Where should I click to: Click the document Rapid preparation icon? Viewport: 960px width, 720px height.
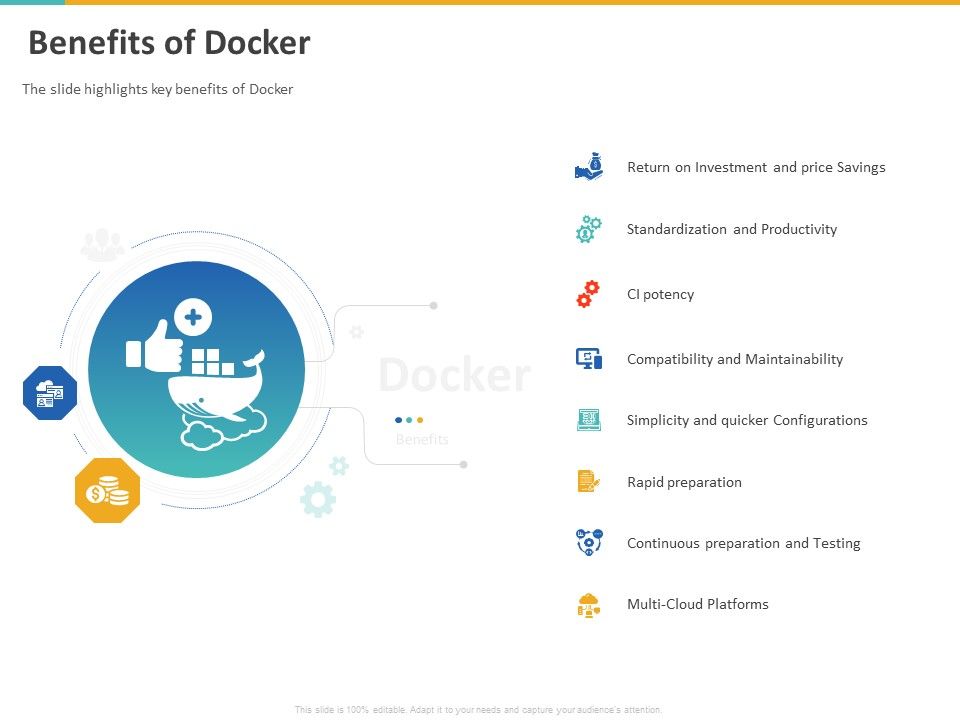(588, 481)
